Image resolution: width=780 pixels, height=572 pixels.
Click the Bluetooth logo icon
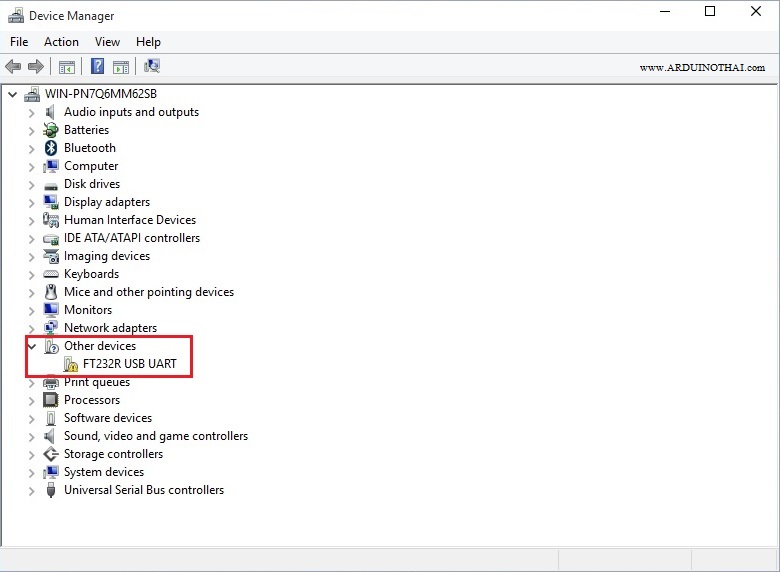coord(51,148)
